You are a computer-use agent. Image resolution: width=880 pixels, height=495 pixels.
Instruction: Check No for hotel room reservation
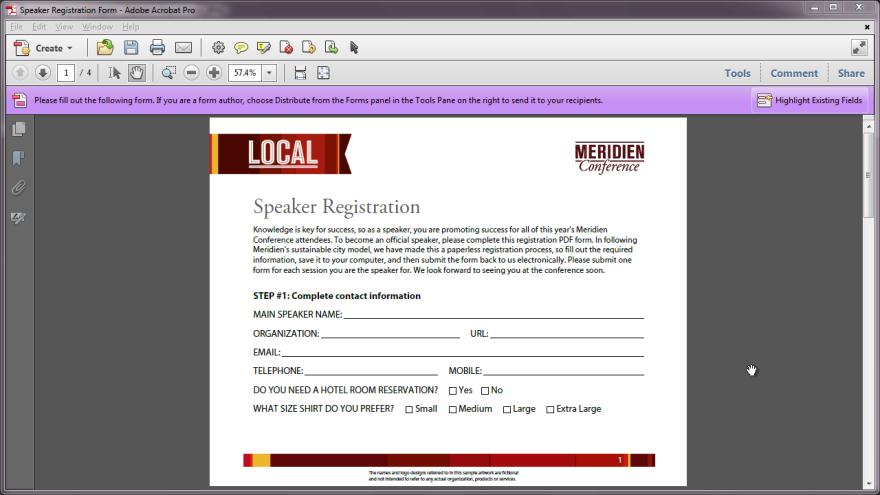coord(485,391)
